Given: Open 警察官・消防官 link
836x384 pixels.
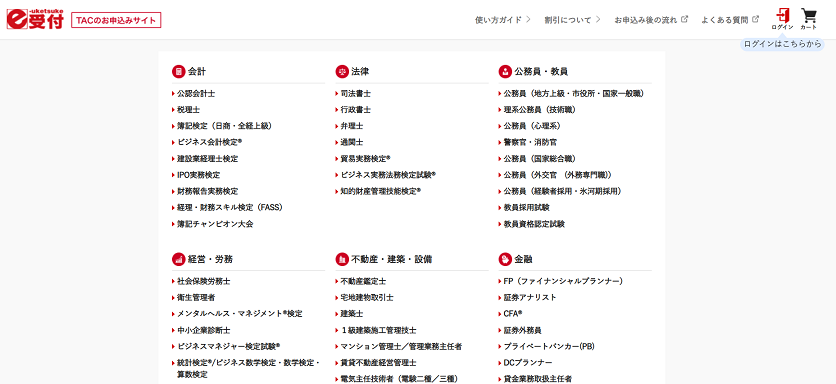Looking at the screenshot, I should click(530, 142).
